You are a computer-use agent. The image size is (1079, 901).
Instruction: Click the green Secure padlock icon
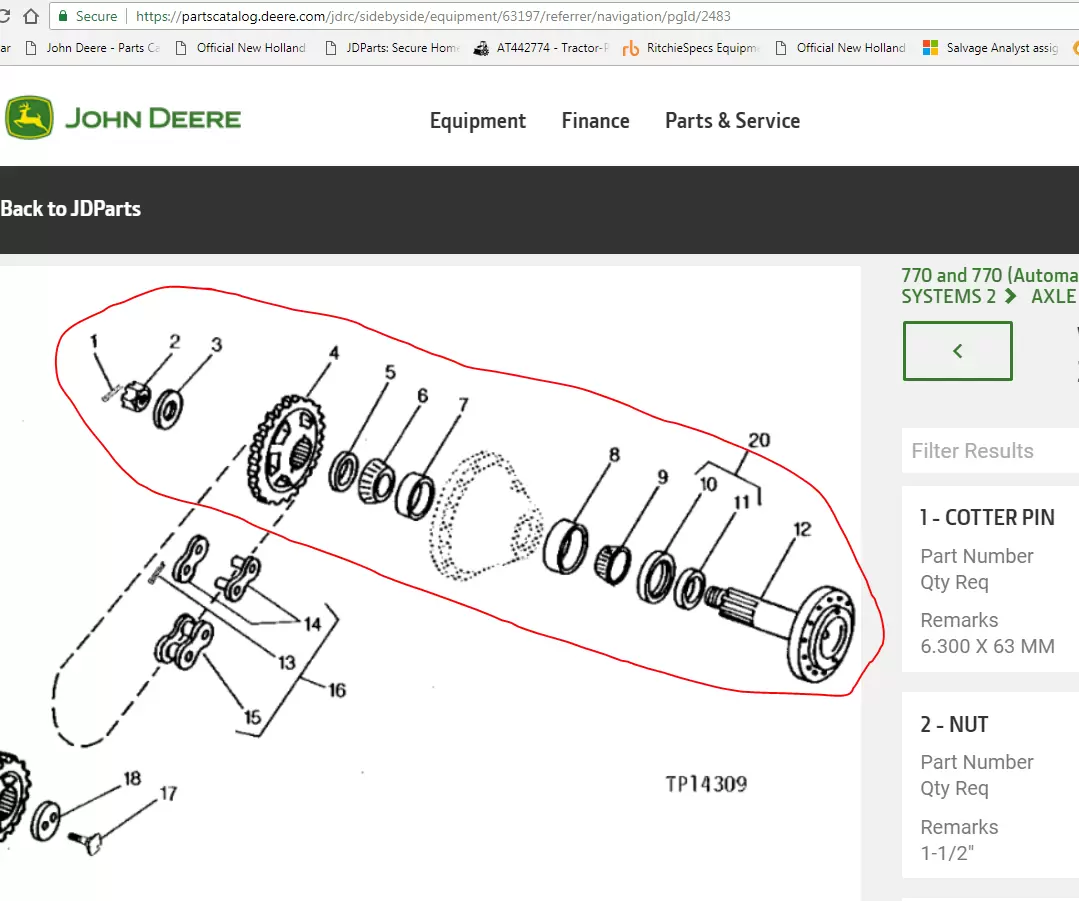tap(63, 16)
